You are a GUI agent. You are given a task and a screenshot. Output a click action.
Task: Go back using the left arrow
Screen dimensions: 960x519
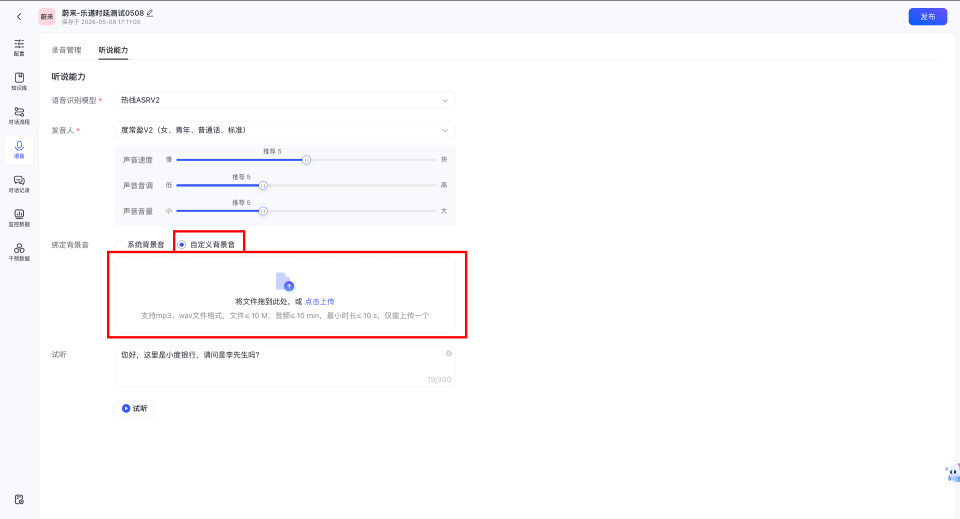point(19,17)
